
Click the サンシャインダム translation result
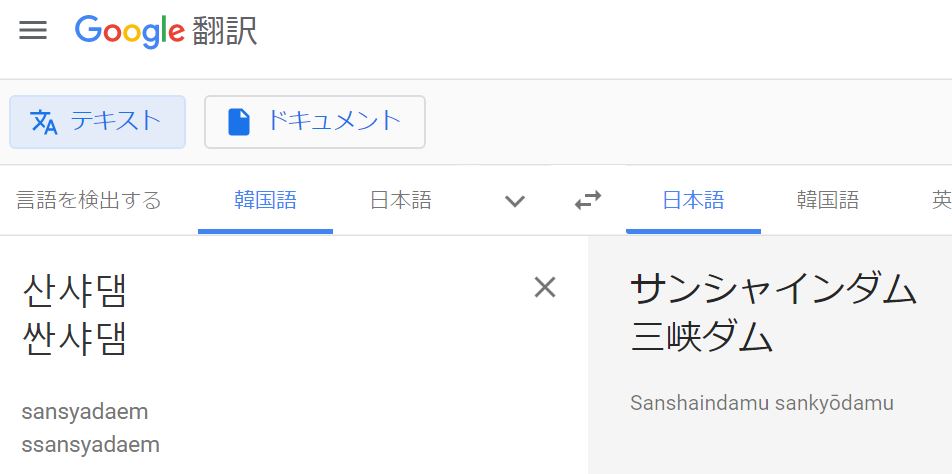coord(773,290)
